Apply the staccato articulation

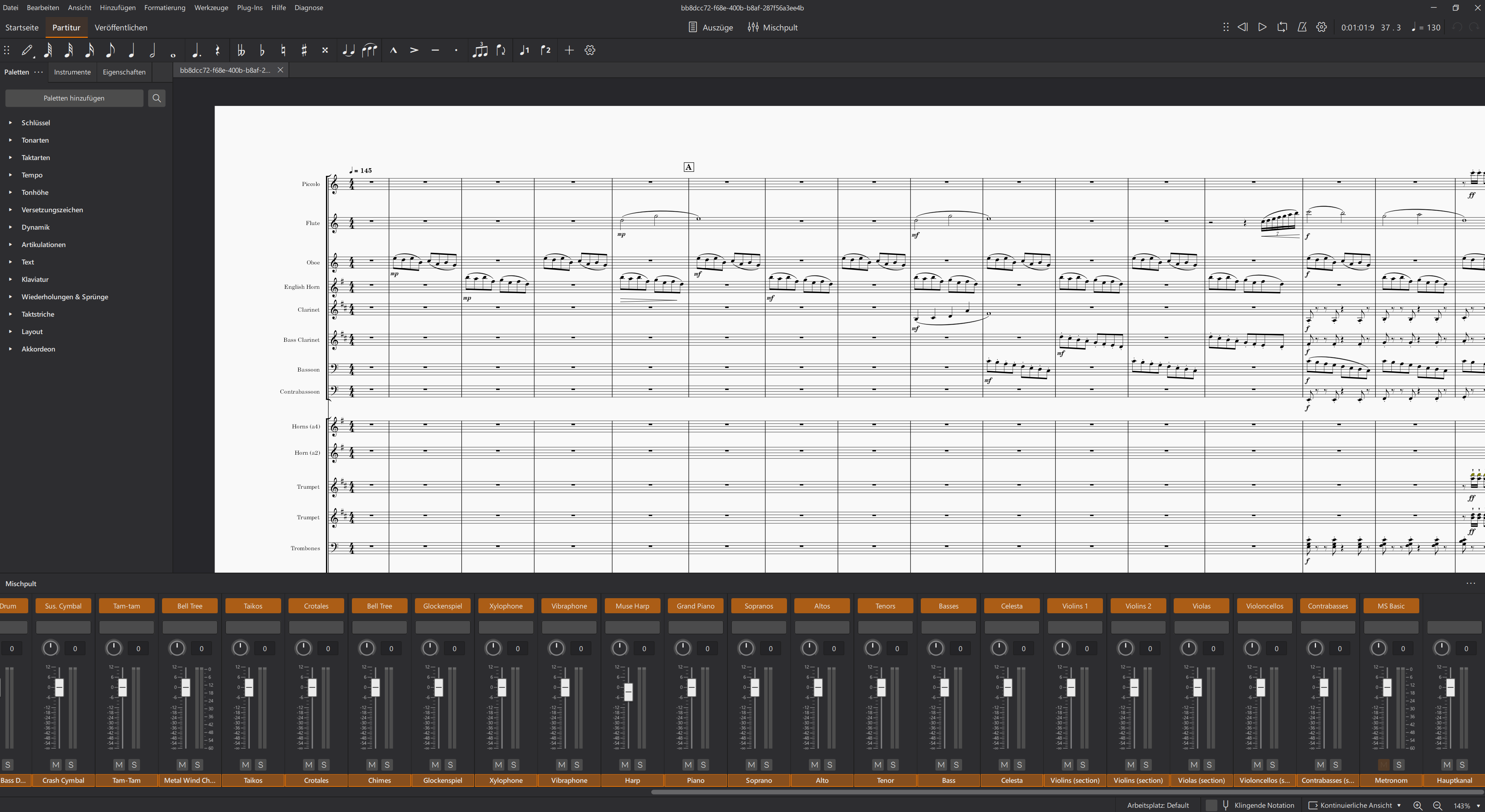click(456, 50)
